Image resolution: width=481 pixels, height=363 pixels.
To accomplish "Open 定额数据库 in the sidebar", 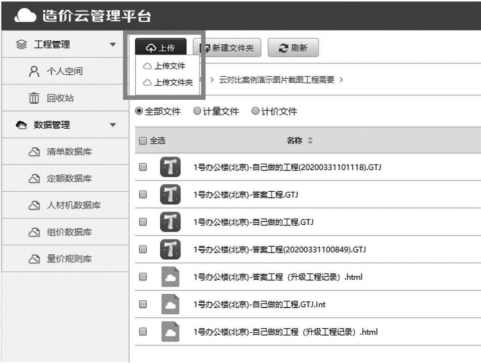I will [65, 178].
